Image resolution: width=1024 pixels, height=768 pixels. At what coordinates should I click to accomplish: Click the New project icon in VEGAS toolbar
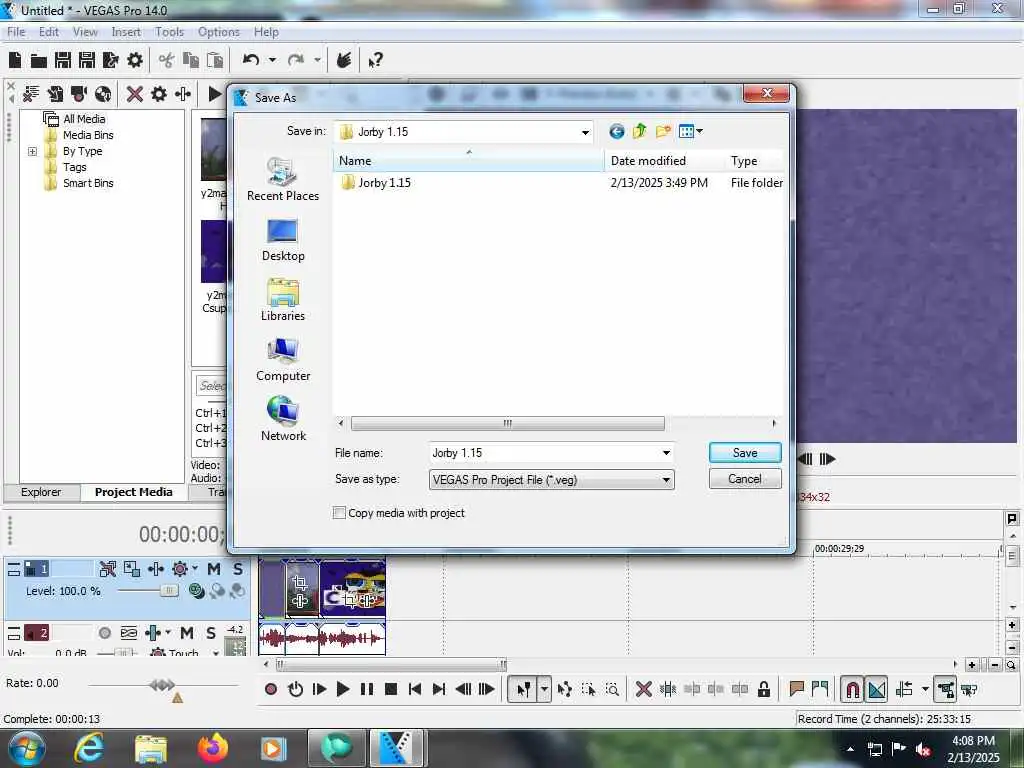pyautogui.click(x=15, y=60)
